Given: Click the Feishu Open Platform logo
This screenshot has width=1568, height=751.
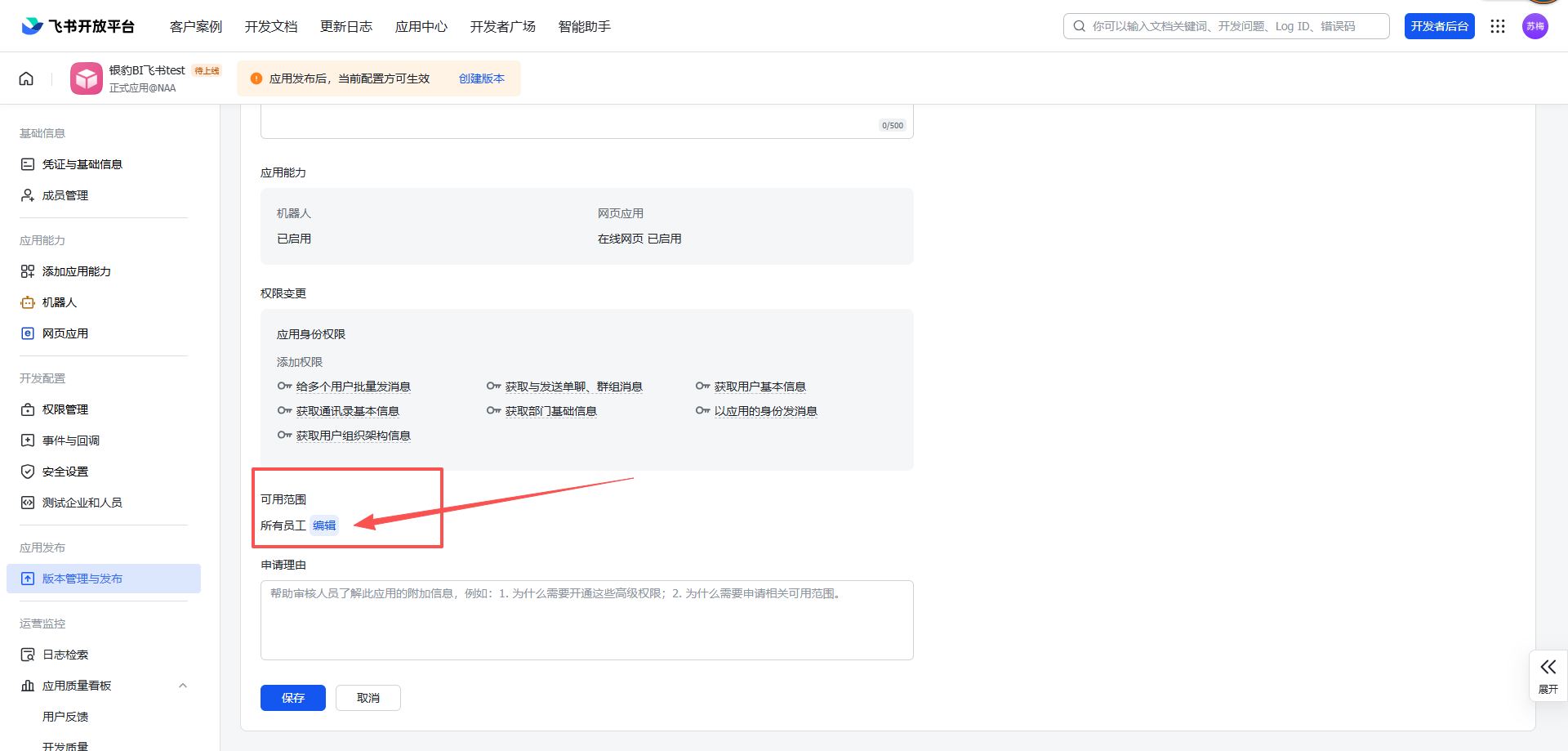Looking at the screenshot, I should tap(78, 26).
